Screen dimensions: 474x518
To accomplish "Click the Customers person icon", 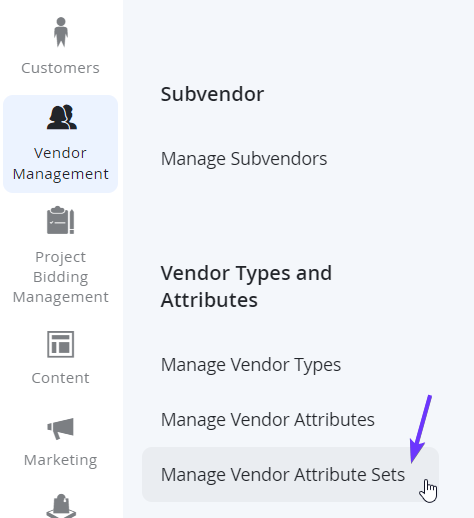I will 61,32.
